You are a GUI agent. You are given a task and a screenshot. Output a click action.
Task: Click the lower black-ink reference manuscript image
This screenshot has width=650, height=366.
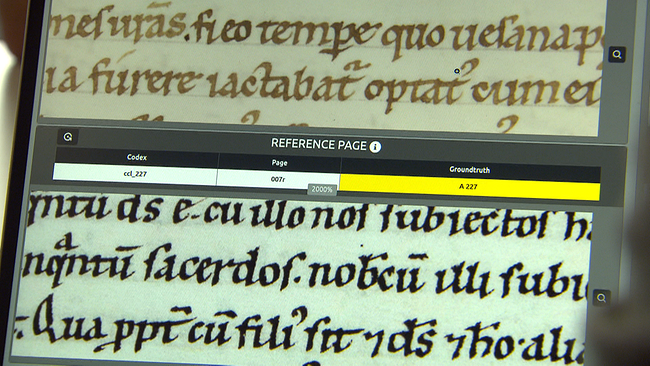(x=303, y=279)
